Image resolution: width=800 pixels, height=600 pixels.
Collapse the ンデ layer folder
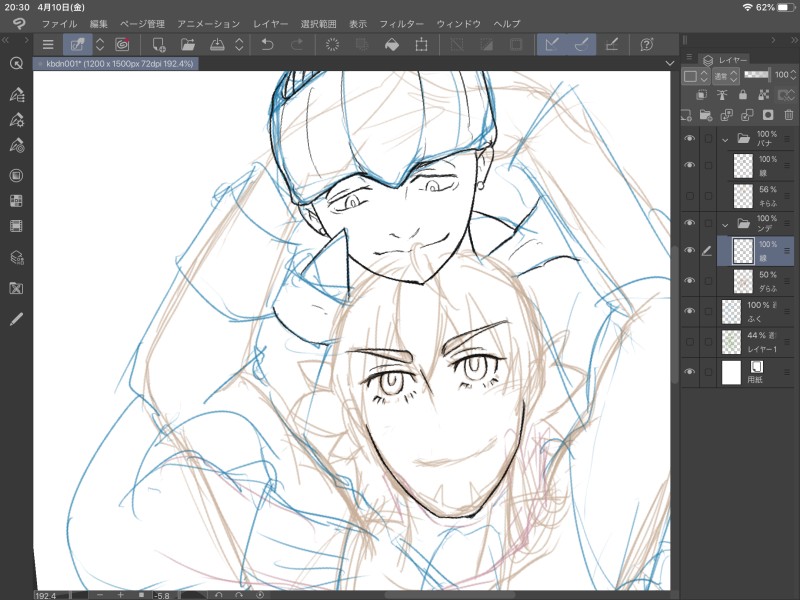pos(724,224)
